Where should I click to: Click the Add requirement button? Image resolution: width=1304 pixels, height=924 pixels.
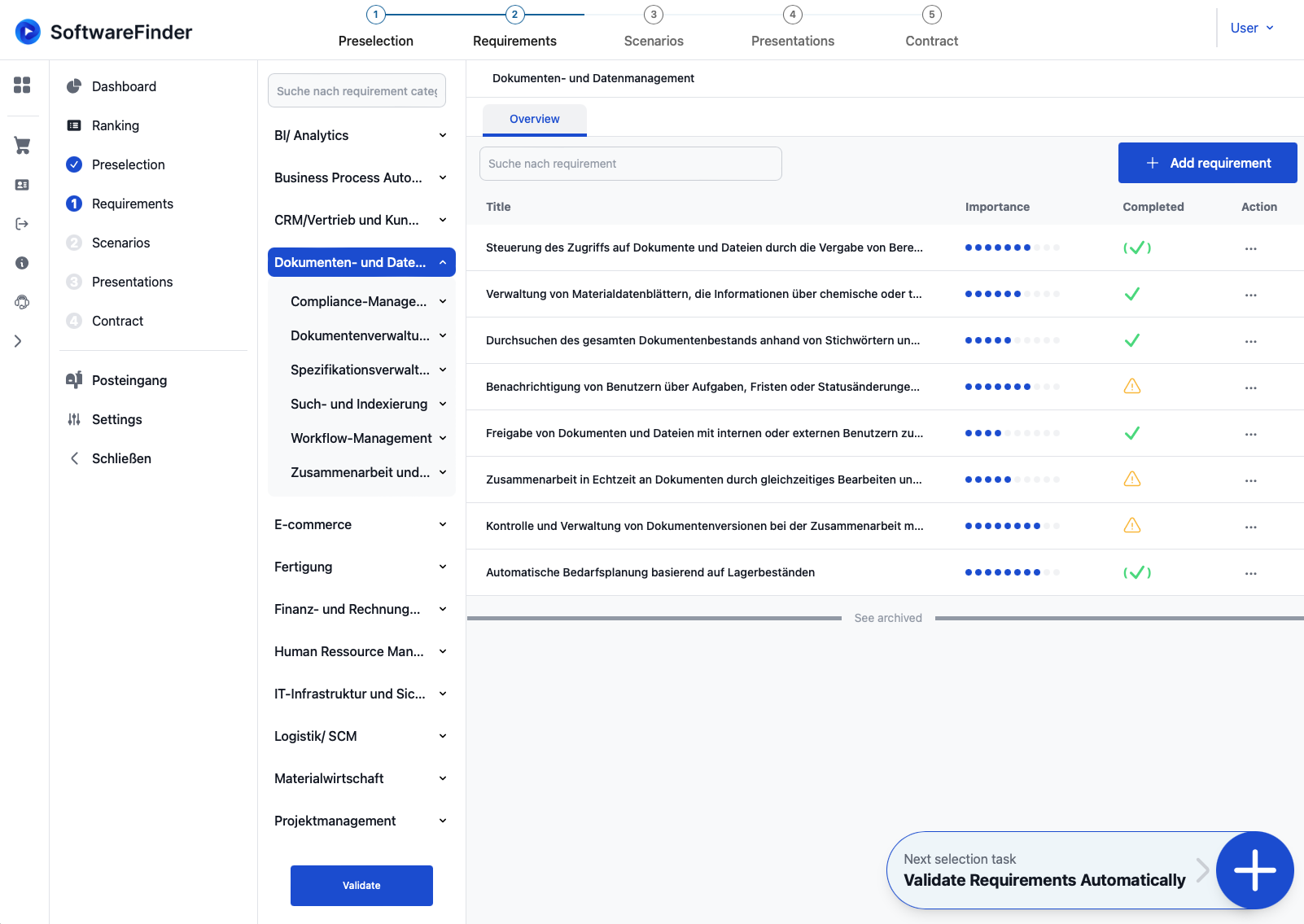(x=1207, y=163)
